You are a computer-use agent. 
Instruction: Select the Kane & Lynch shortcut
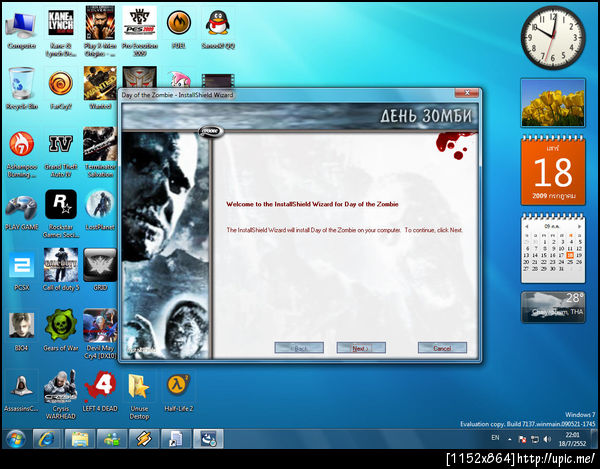pyautogui.click(x=60, y=33)
